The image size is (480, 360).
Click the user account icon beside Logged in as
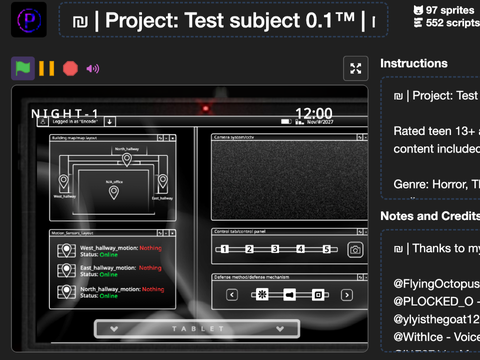(43, 122)
